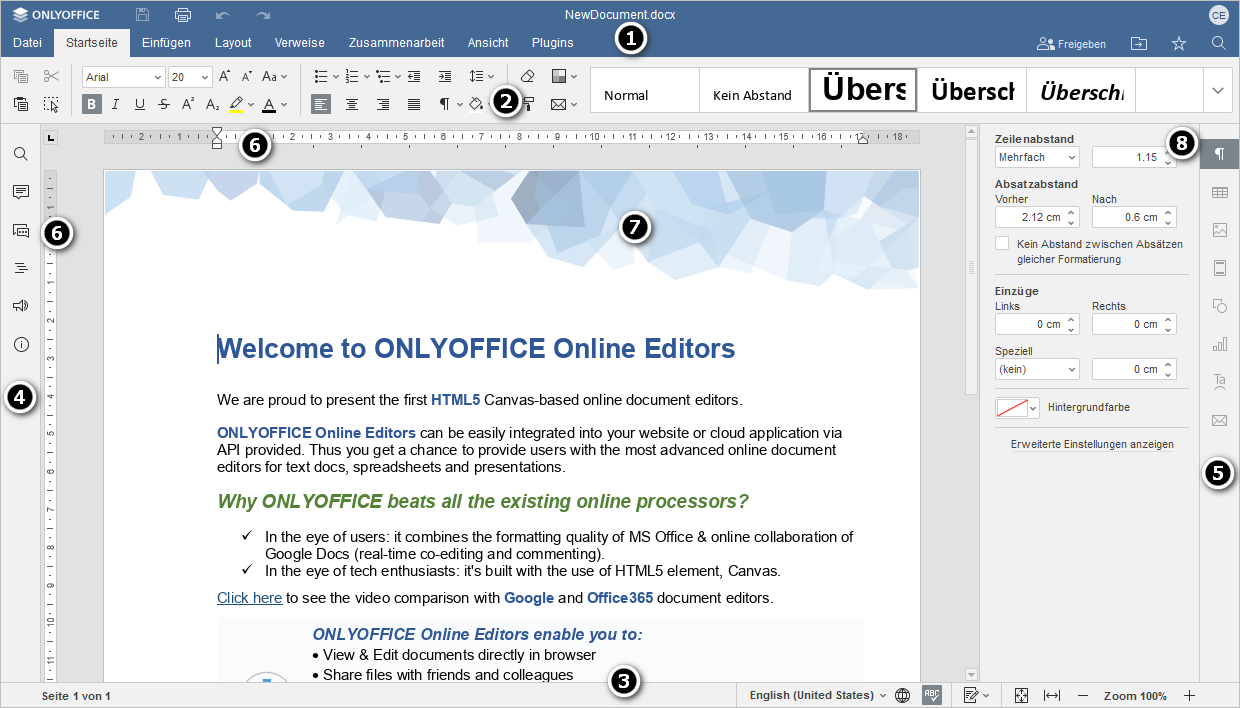Toggle strikethrough formatting

pos(164,104)
